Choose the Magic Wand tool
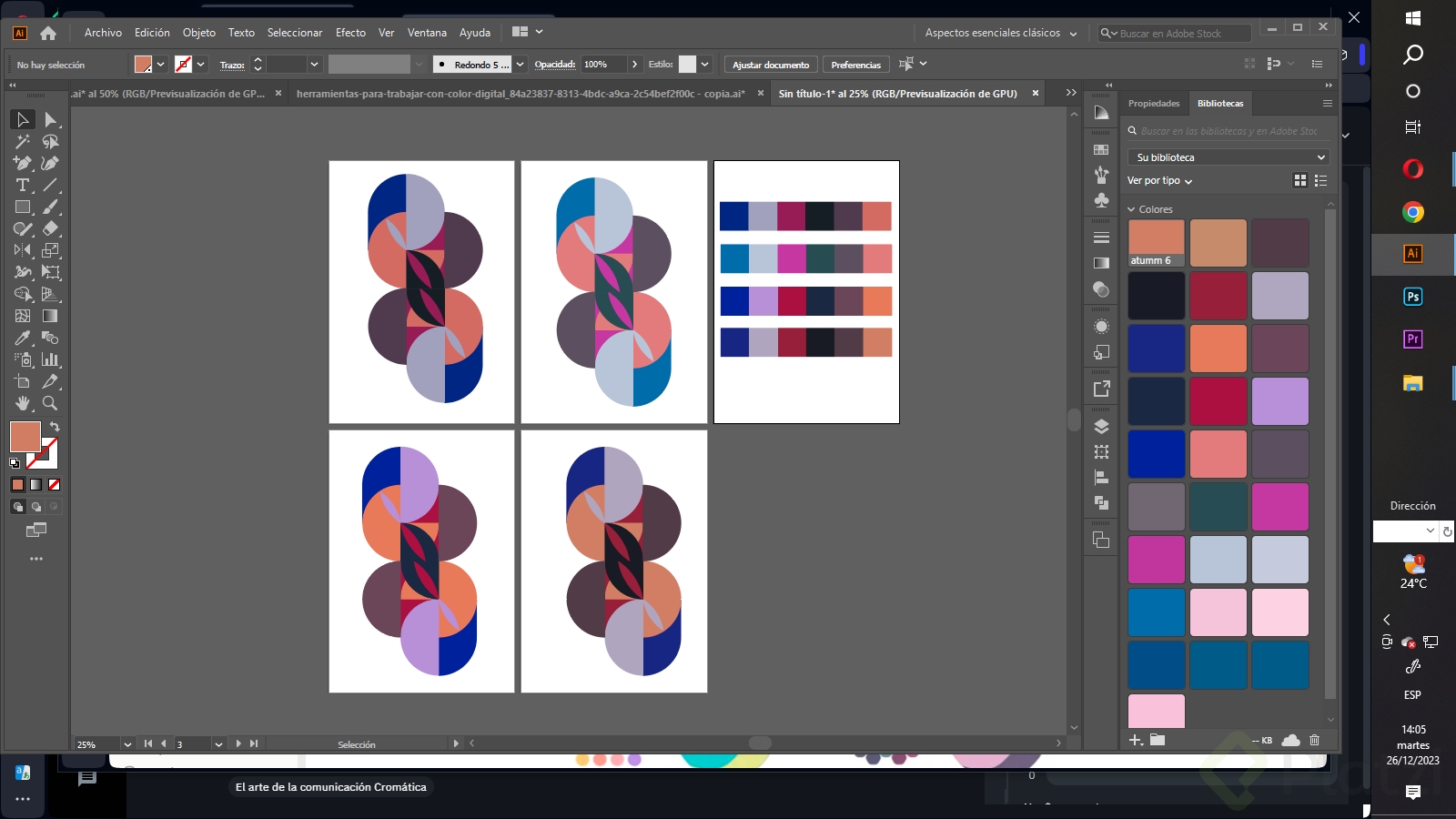1456x819 pixels. [23, 141]
